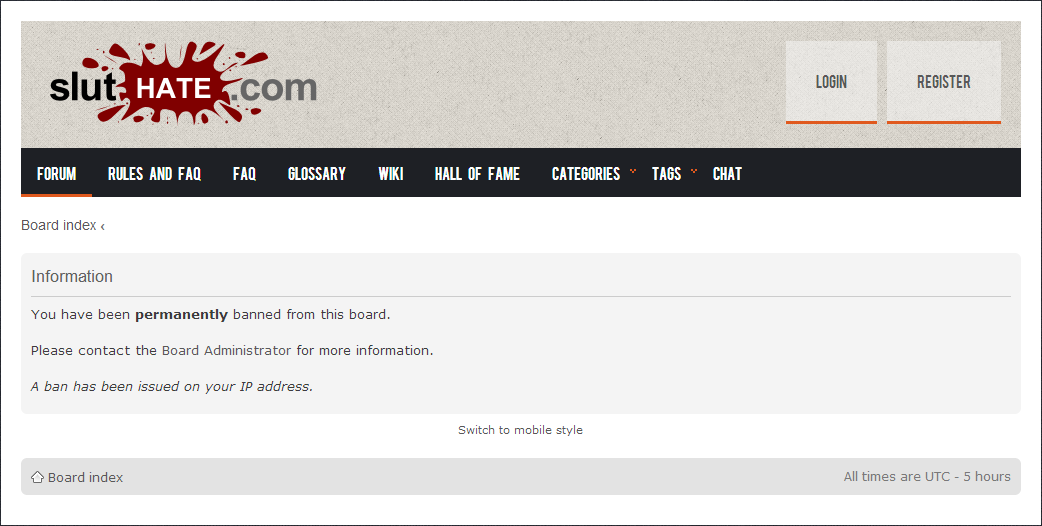Click the Tags menu label
The width and height of the screenshot is (1042, 526).
(667, 173)
